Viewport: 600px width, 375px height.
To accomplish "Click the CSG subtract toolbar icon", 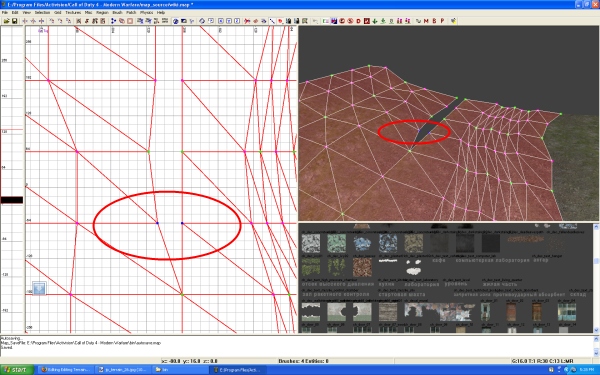I will click(122, 21).
